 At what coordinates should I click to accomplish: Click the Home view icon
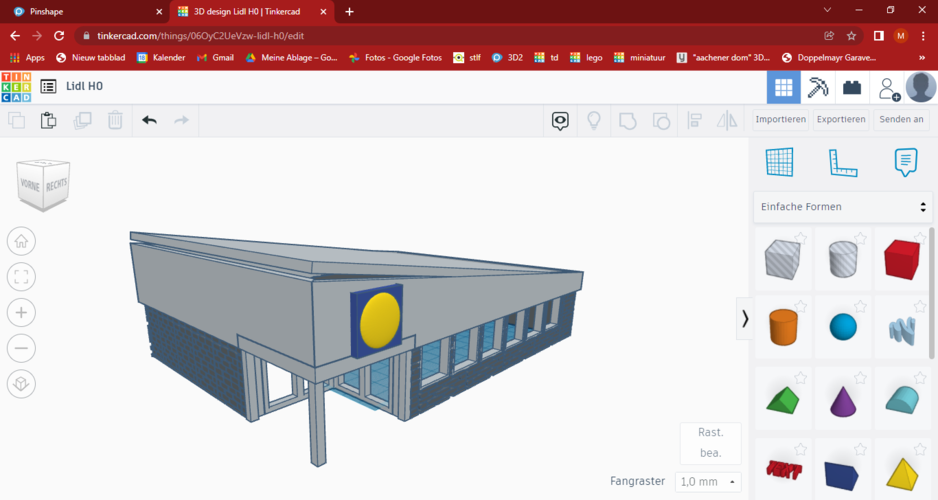click(22, 241)
